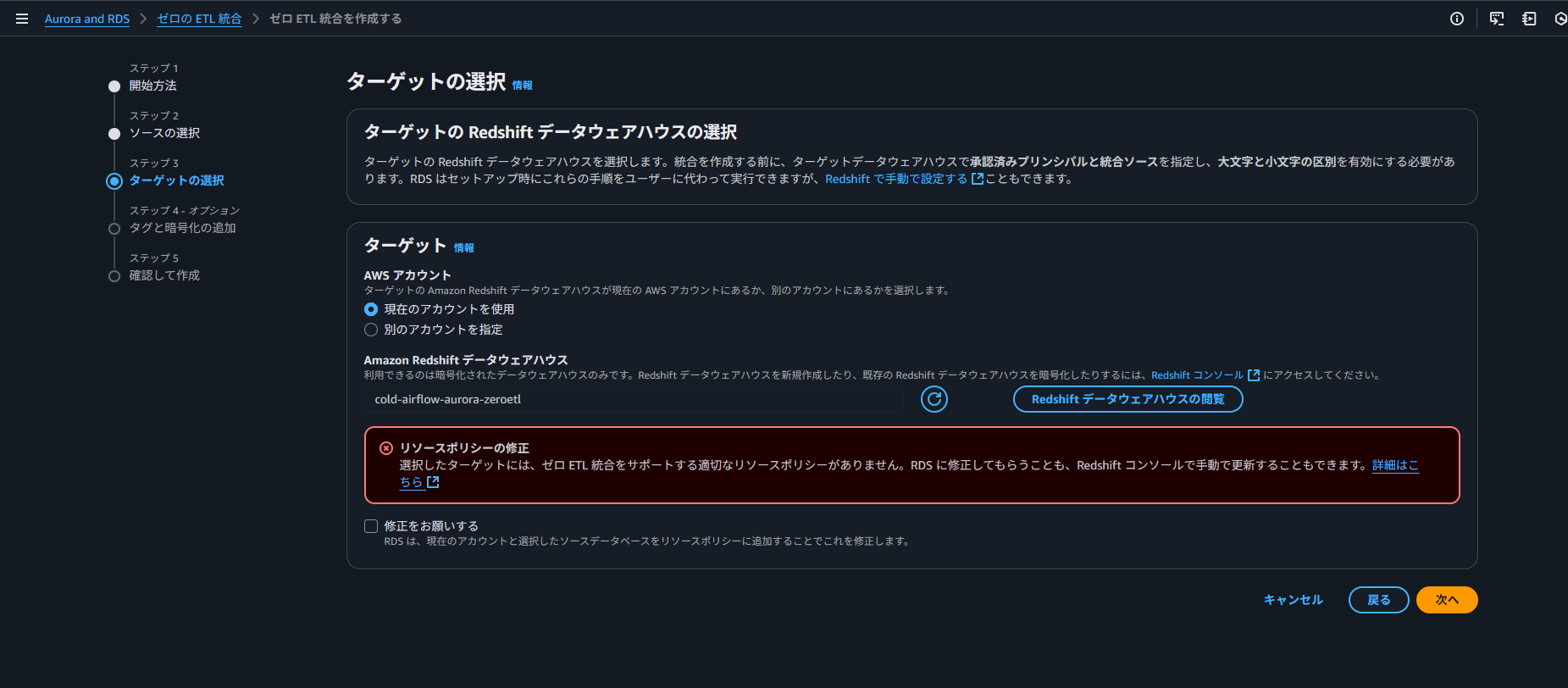
Task: Click the refresh Redshift data warehouse button
Action: point(934,399)
